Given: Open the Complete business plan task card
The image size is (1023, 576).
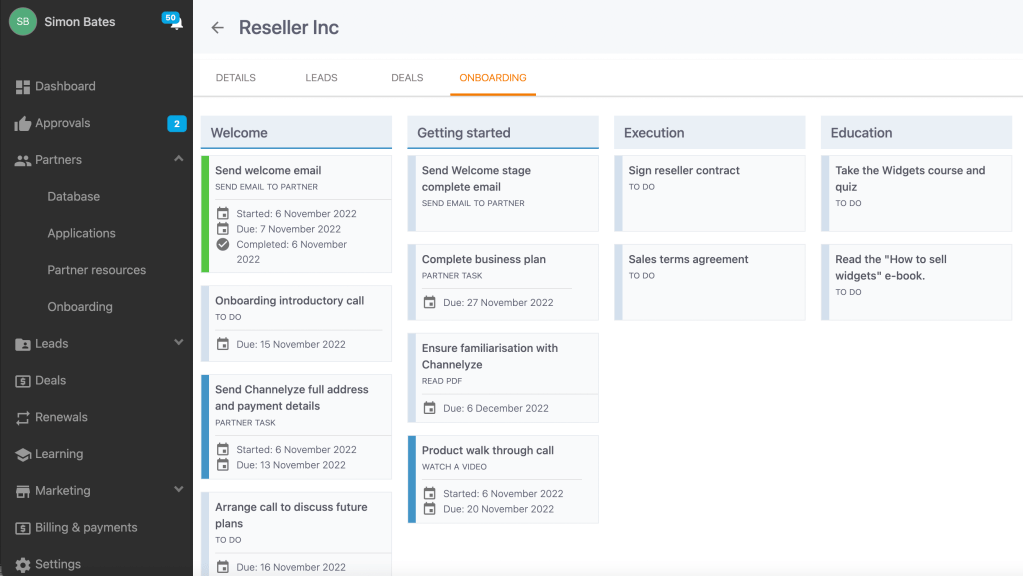Looking at the screenshot, I should (x=503, y=281).
